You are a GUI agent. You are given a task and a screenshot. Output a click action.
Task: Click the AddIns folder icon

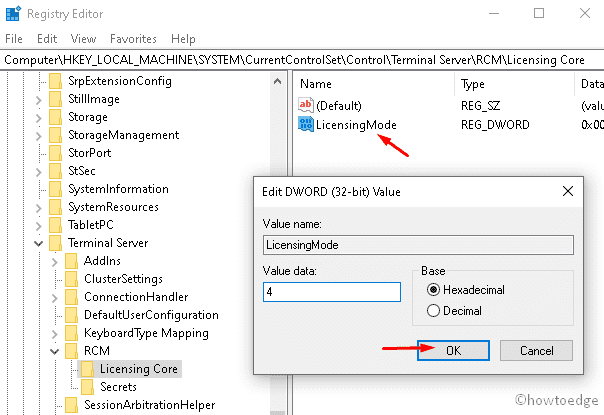[x=71, y=261]
